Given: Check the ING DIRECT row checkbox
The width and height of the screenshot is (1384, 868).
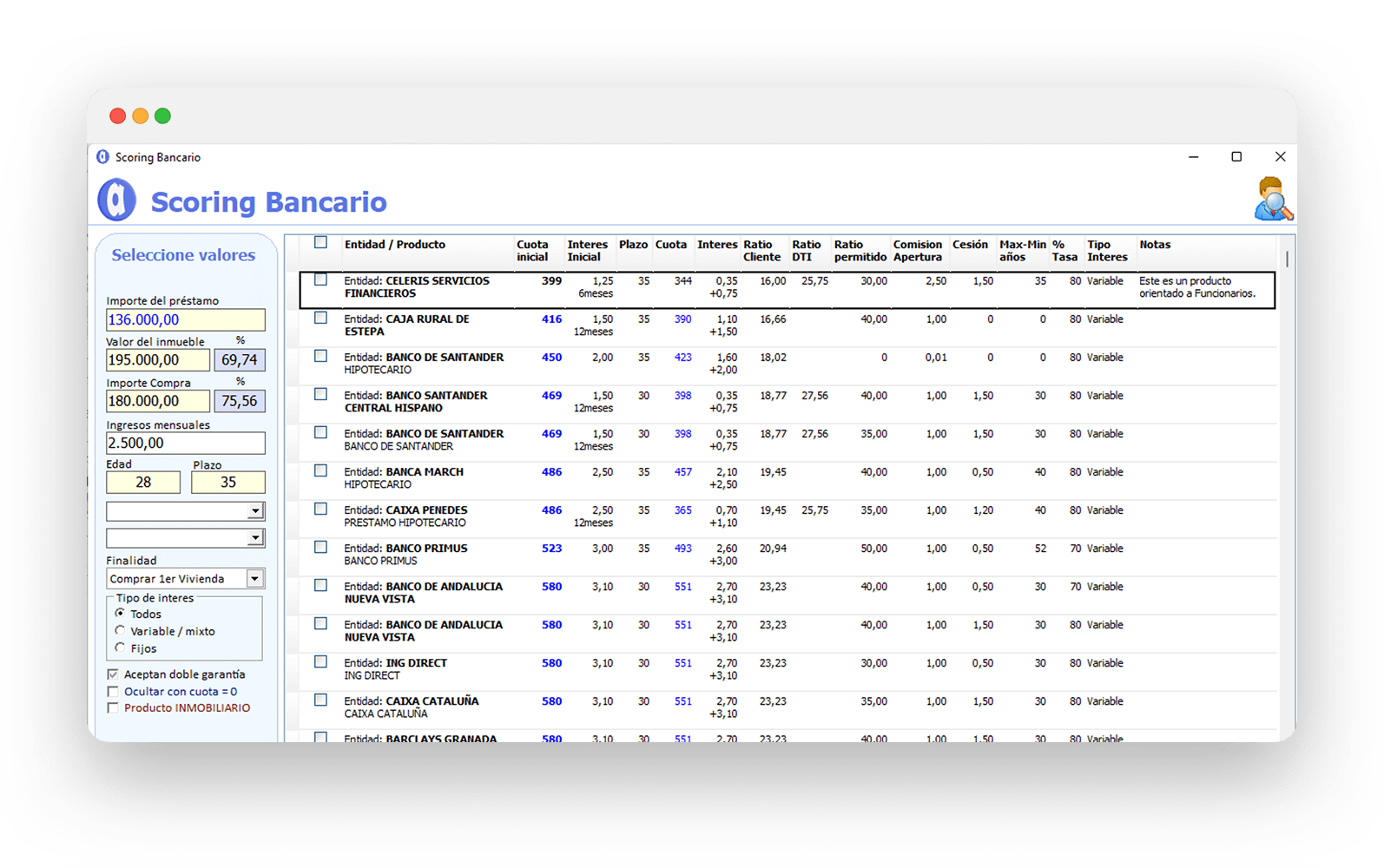Looking at the screenshot, I should point(320,661).
